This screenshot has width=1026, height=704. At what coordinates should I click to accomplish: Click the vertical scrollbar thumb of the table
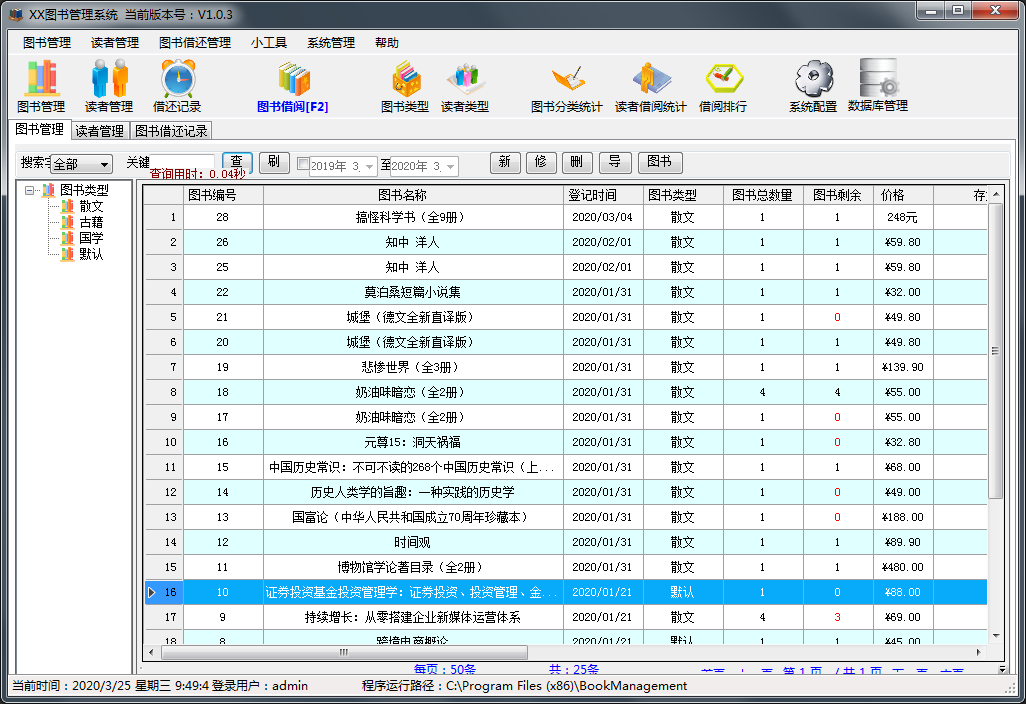(x=995, y=351)
